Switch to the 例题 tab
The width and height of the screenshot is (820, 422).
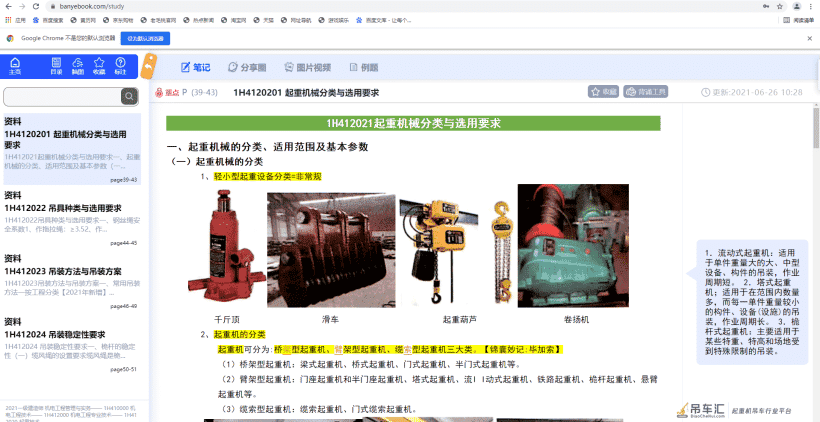click(x=363, y=67)
